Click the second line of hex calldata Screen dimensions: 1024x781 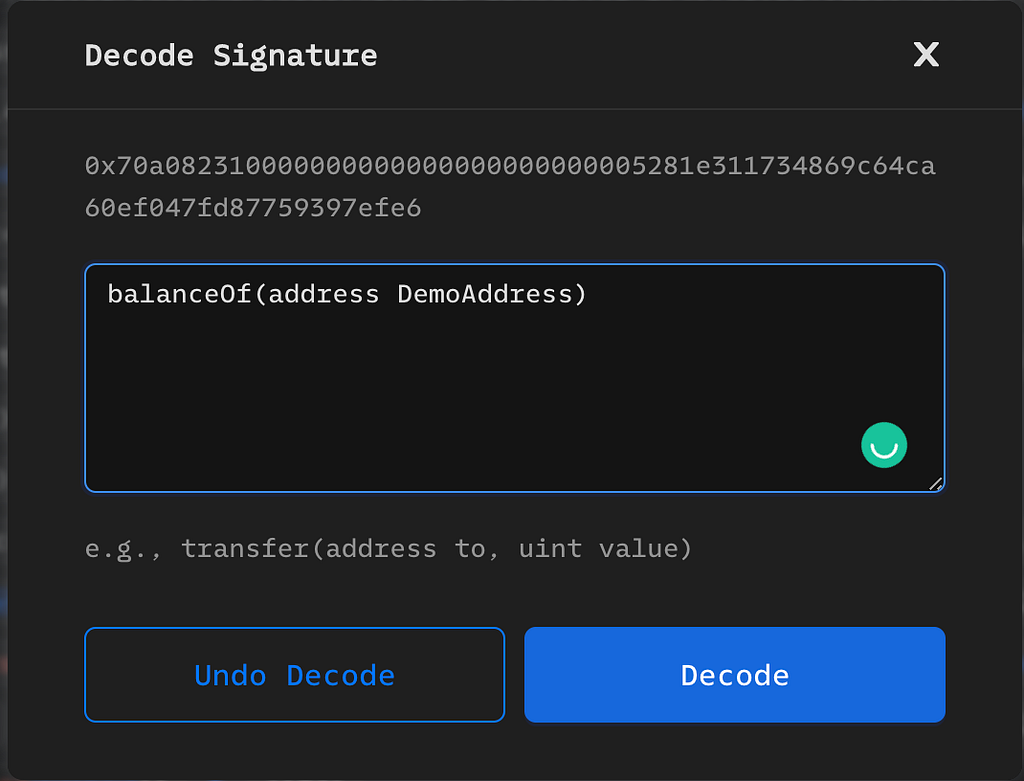(253, 208)
